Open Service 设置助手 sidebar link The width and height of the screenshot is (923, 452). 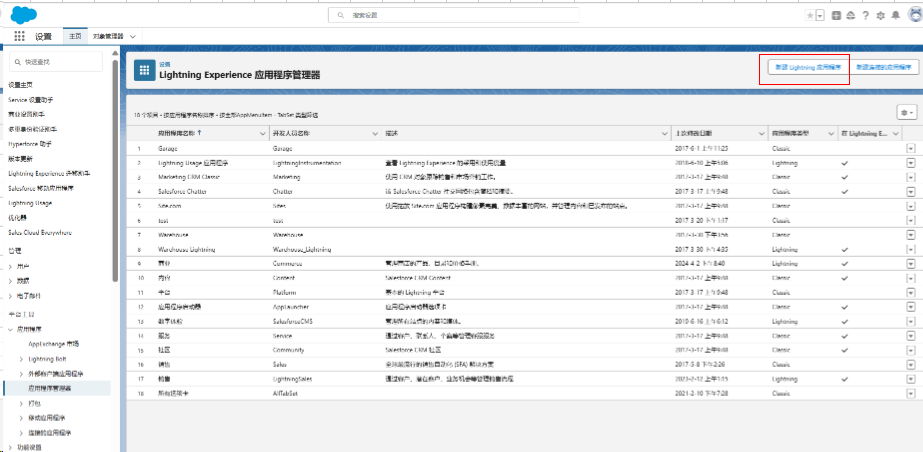pos(30,99)
